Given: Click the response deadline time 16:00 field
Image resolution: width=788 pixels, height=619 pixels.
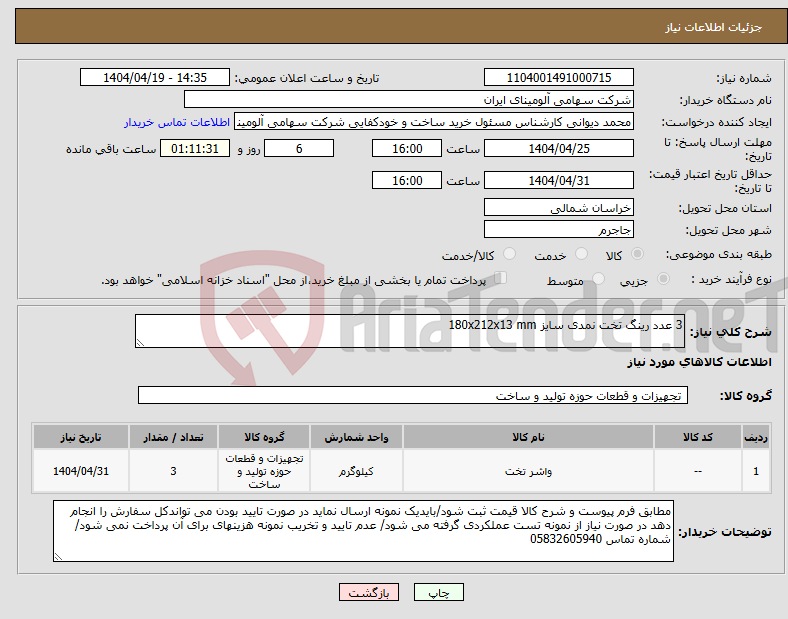Looking at the screenshot, I should (x=407, y=148).
